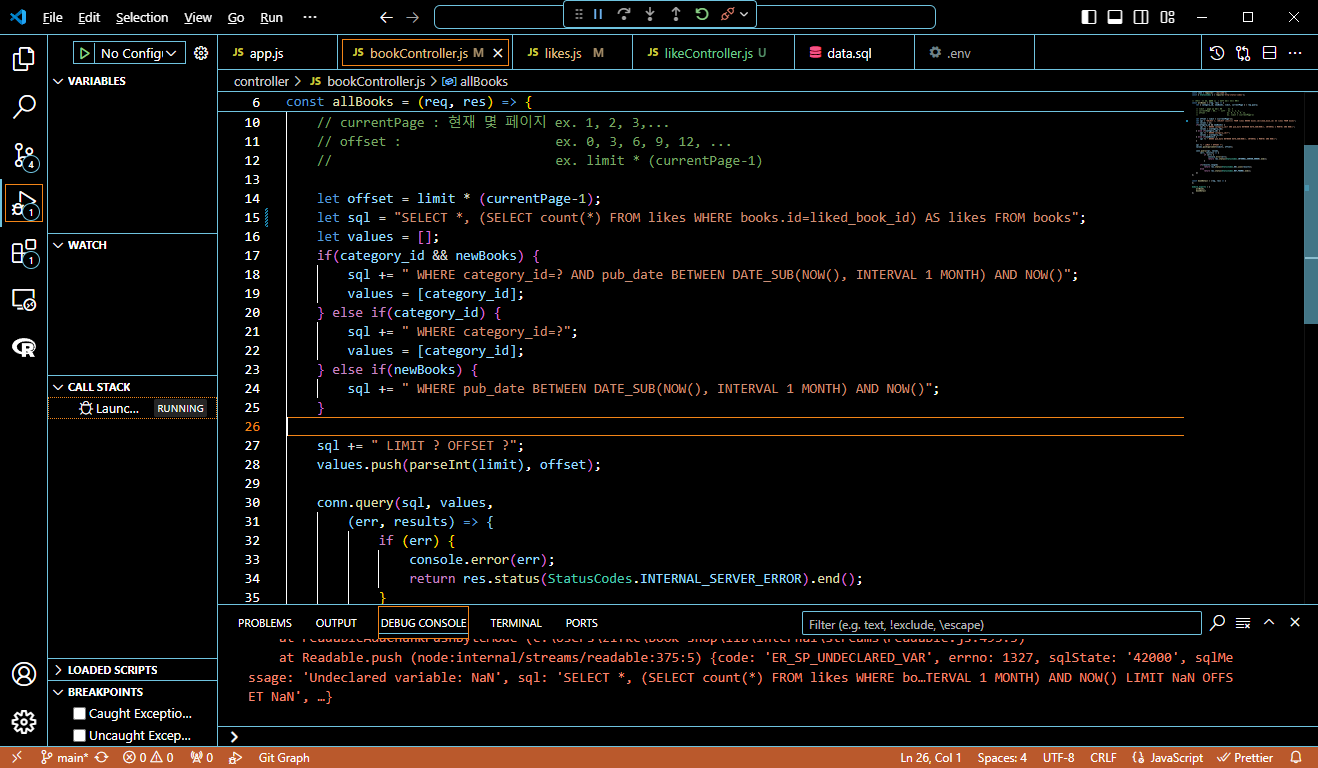Viewport: 1318px width, 768px height.
Task: Click the debug console filter search icon
Action: [x=1217, y=623]
